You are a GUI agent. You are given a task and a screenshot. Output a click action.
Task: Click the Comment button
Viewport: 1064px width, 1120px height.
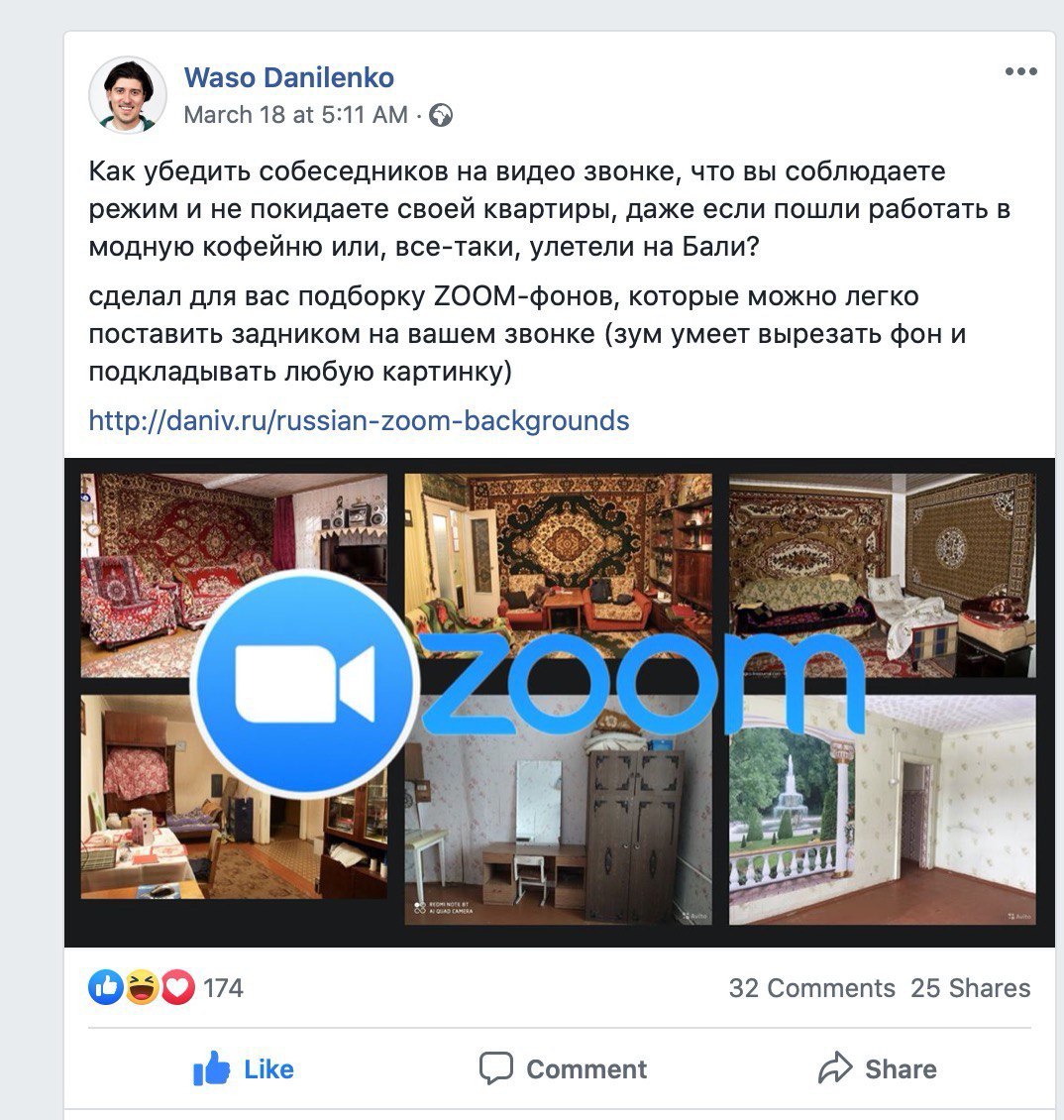click(563, 1068)
